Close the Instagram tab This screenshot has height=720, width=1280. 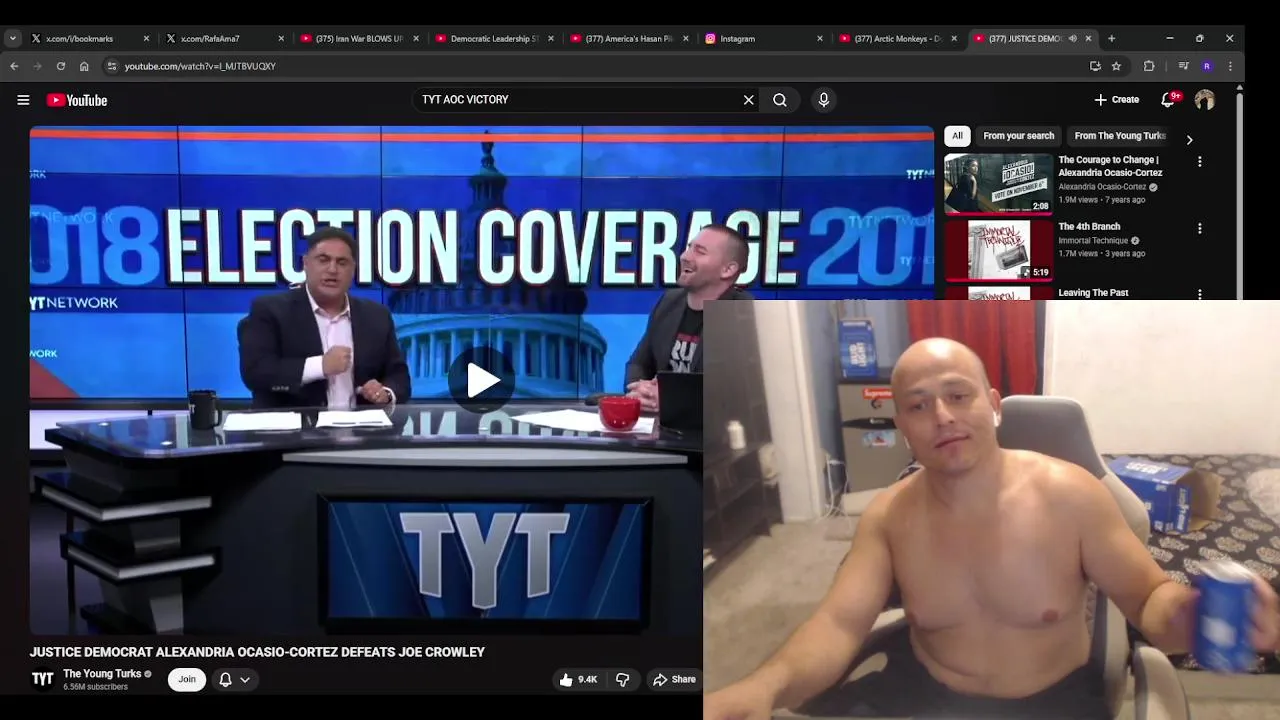820,38
